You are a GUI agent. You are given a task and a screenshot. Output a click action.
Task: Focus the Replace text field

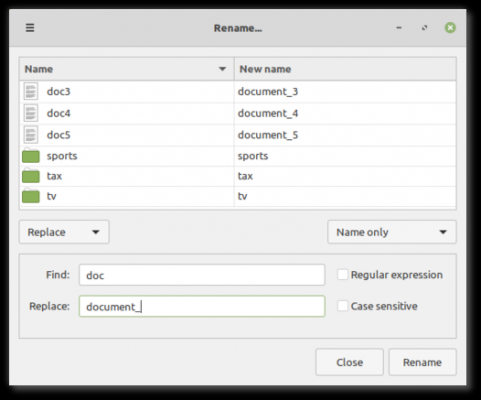click(202, 306)
